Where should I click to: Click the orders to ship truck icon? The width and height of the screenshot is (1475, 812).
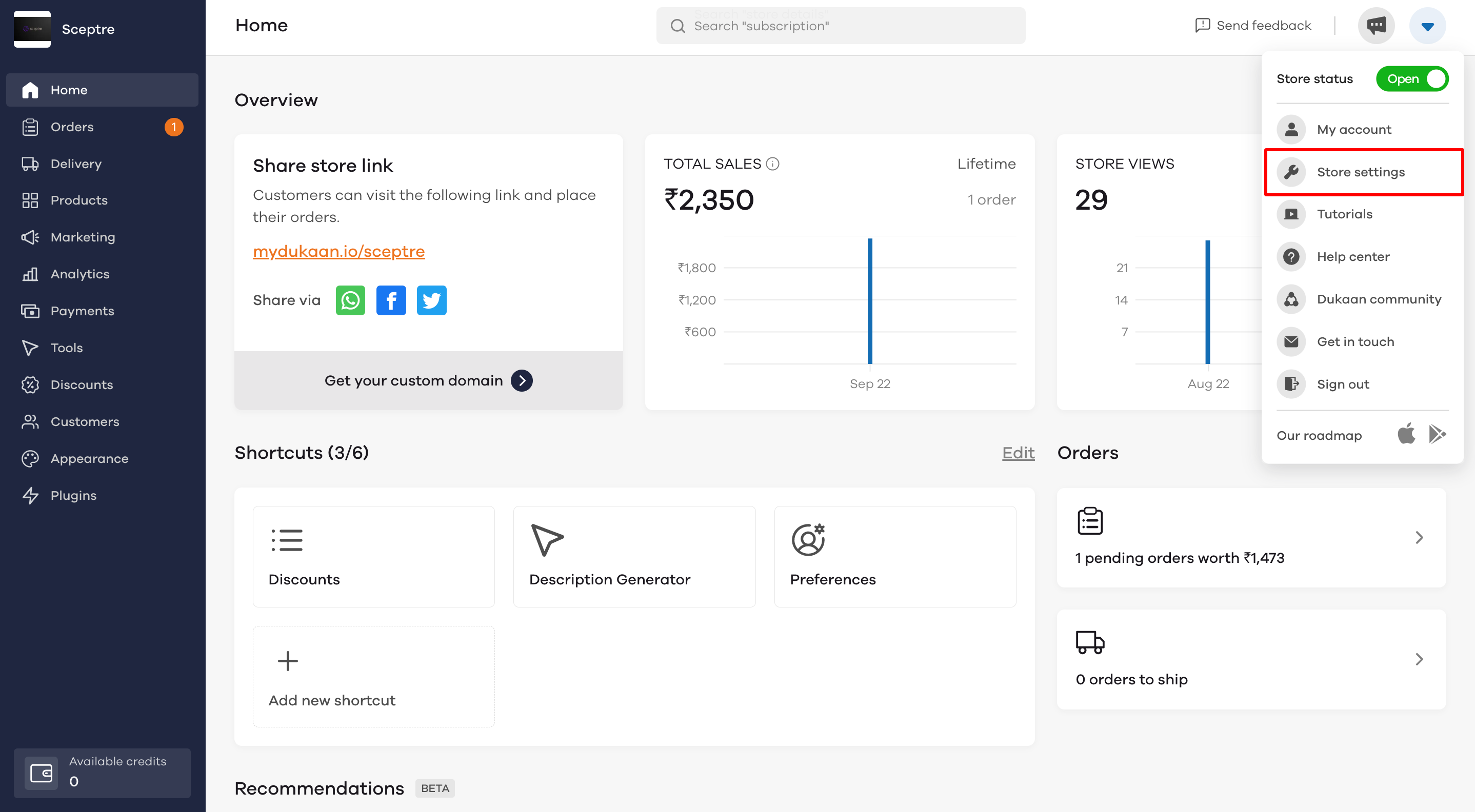[1090, 643]
